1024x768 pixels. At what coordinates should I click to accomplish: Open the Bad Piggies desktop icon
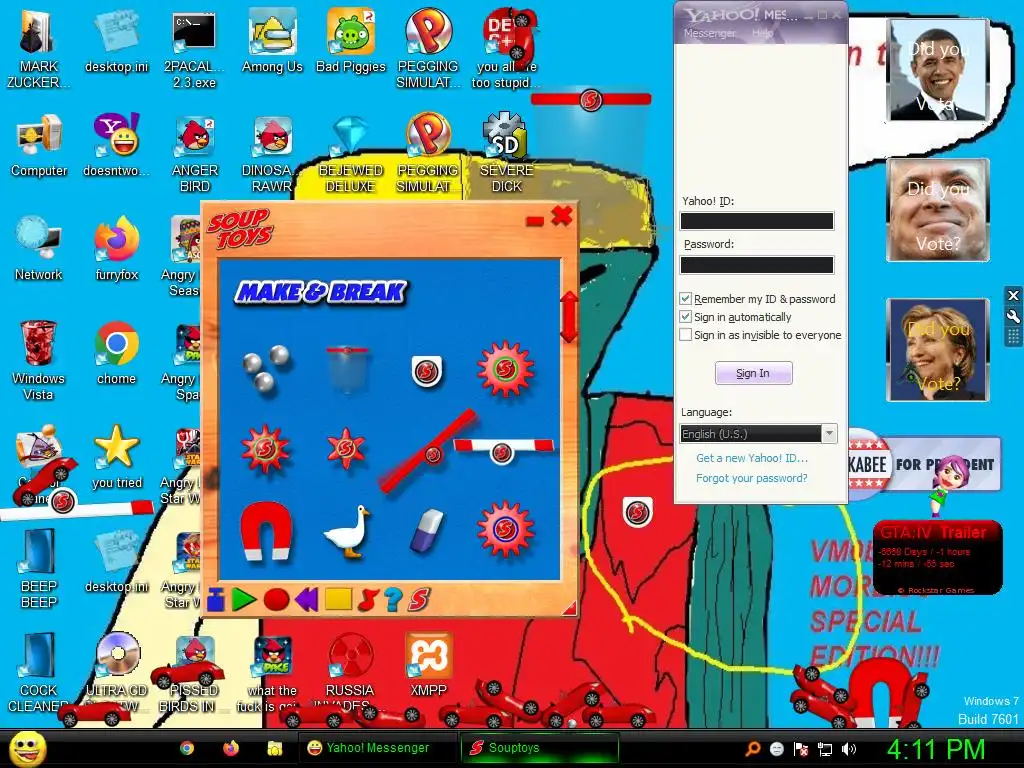coord(351,40)
